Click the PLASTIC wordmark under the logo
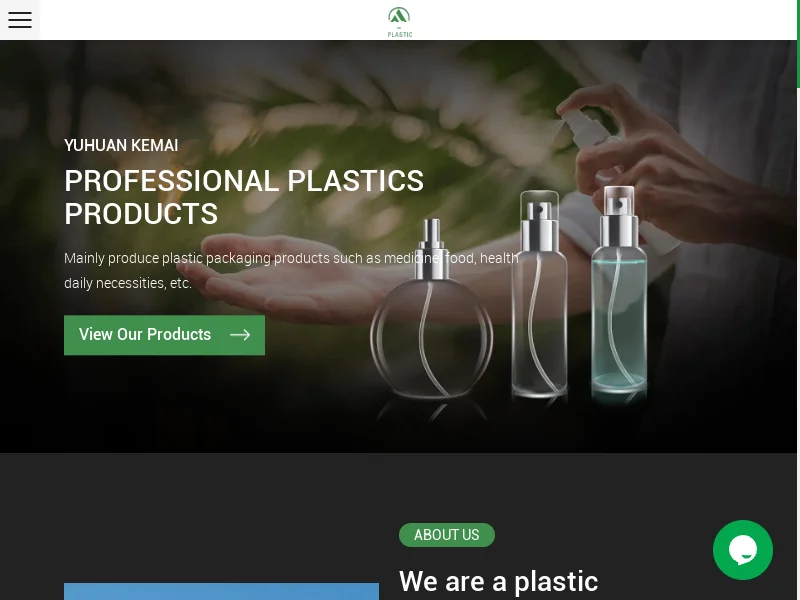Image resolution: width=800 pixels, height=600 pixels. click(x=400, y=35)
